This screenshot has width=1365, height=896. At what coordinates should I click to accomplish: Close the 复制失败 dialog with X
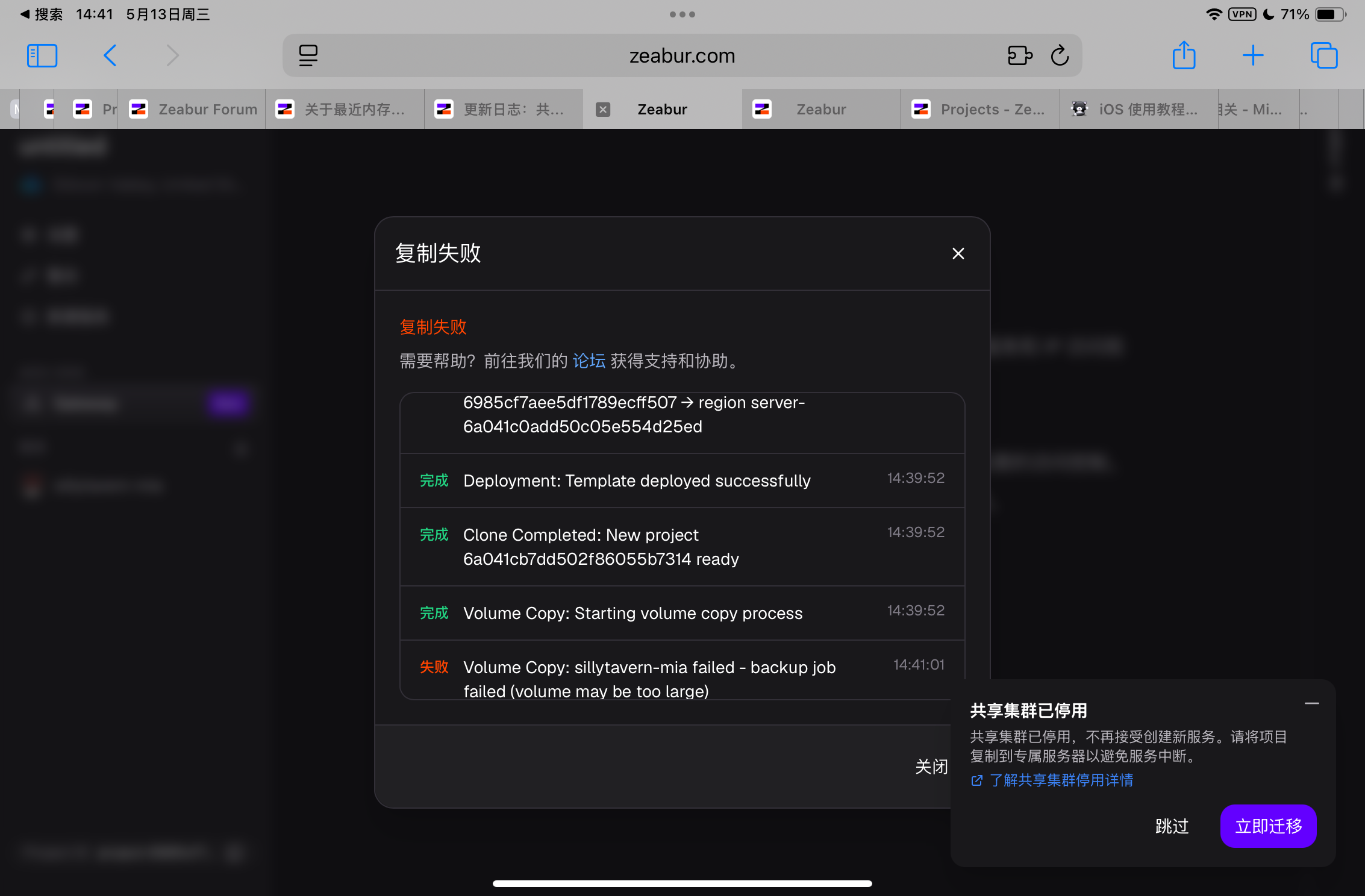pyautogui.click(x=958, y=254)
